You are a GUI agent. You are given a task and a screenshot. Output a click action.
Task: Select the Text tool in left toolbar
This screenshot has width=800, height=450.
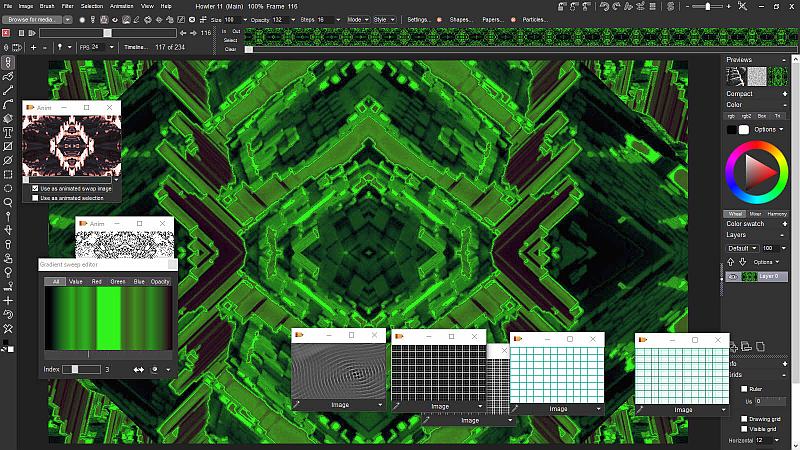pyautogui.click(x=8, y=132)
